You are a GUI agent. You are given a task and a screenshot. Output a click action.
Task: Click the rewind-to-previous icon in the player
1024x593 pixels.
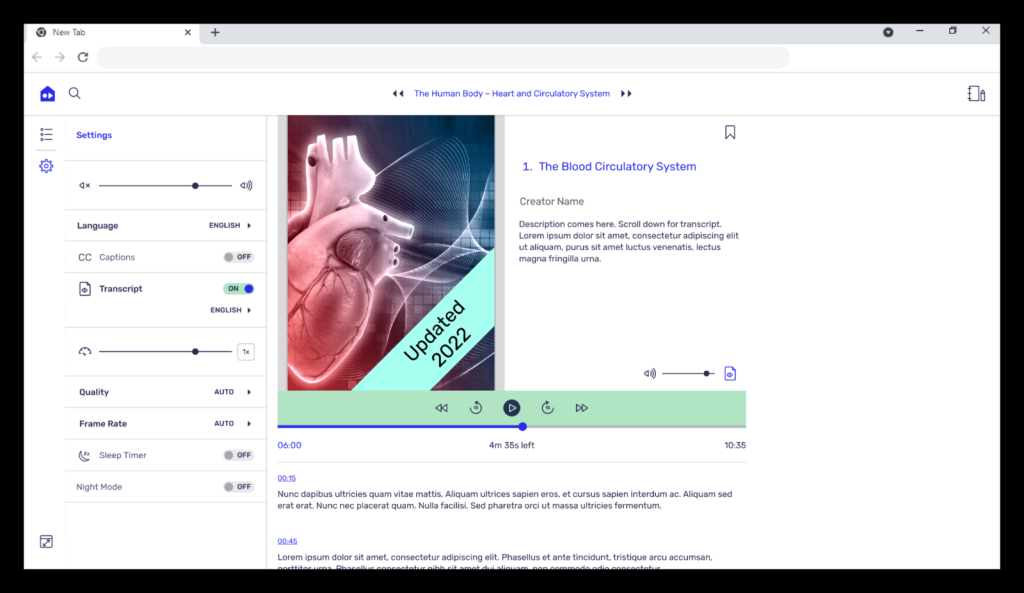[441, 407]
